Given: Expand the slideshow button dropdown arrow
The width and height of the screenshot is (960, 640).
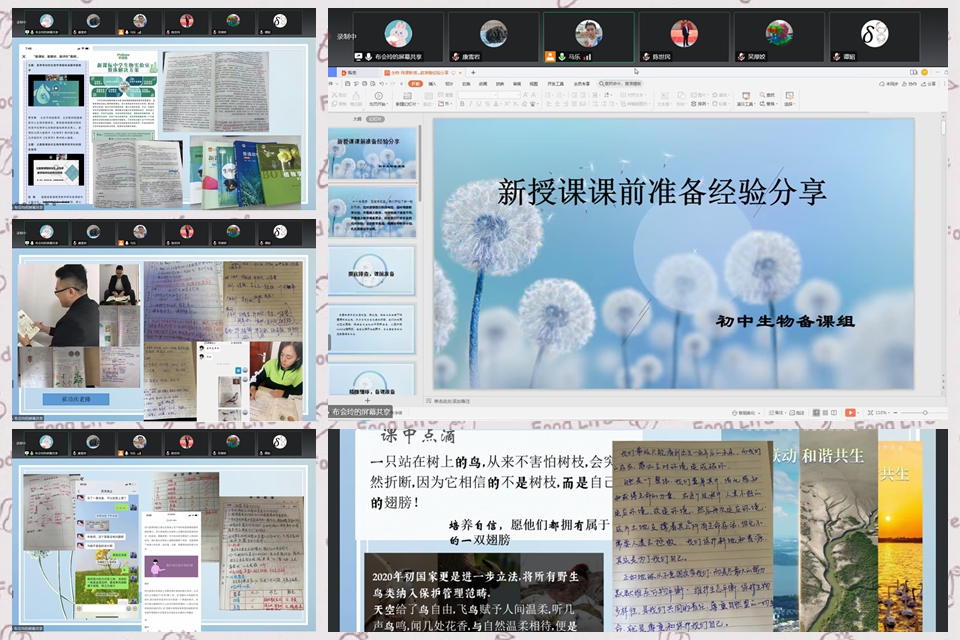Looking at the screenshot, I should 860,413.
